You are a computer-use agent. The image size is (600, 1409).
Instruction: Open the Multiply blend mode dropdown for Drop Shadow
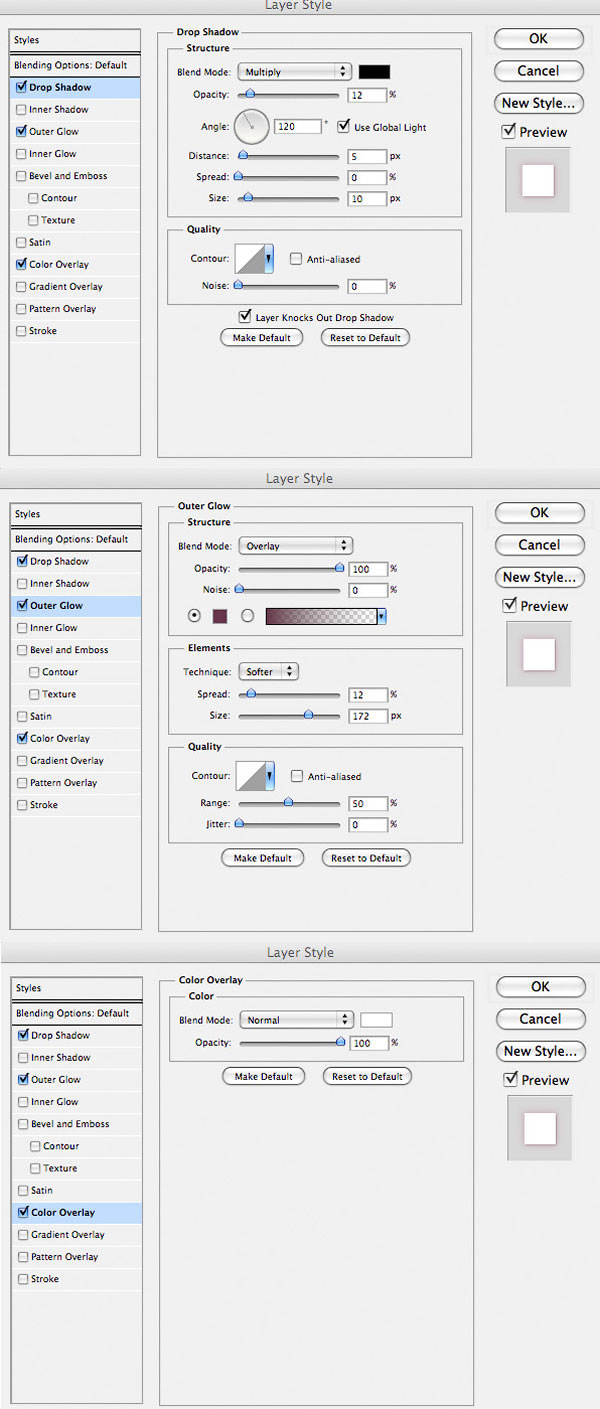[294, 72]
